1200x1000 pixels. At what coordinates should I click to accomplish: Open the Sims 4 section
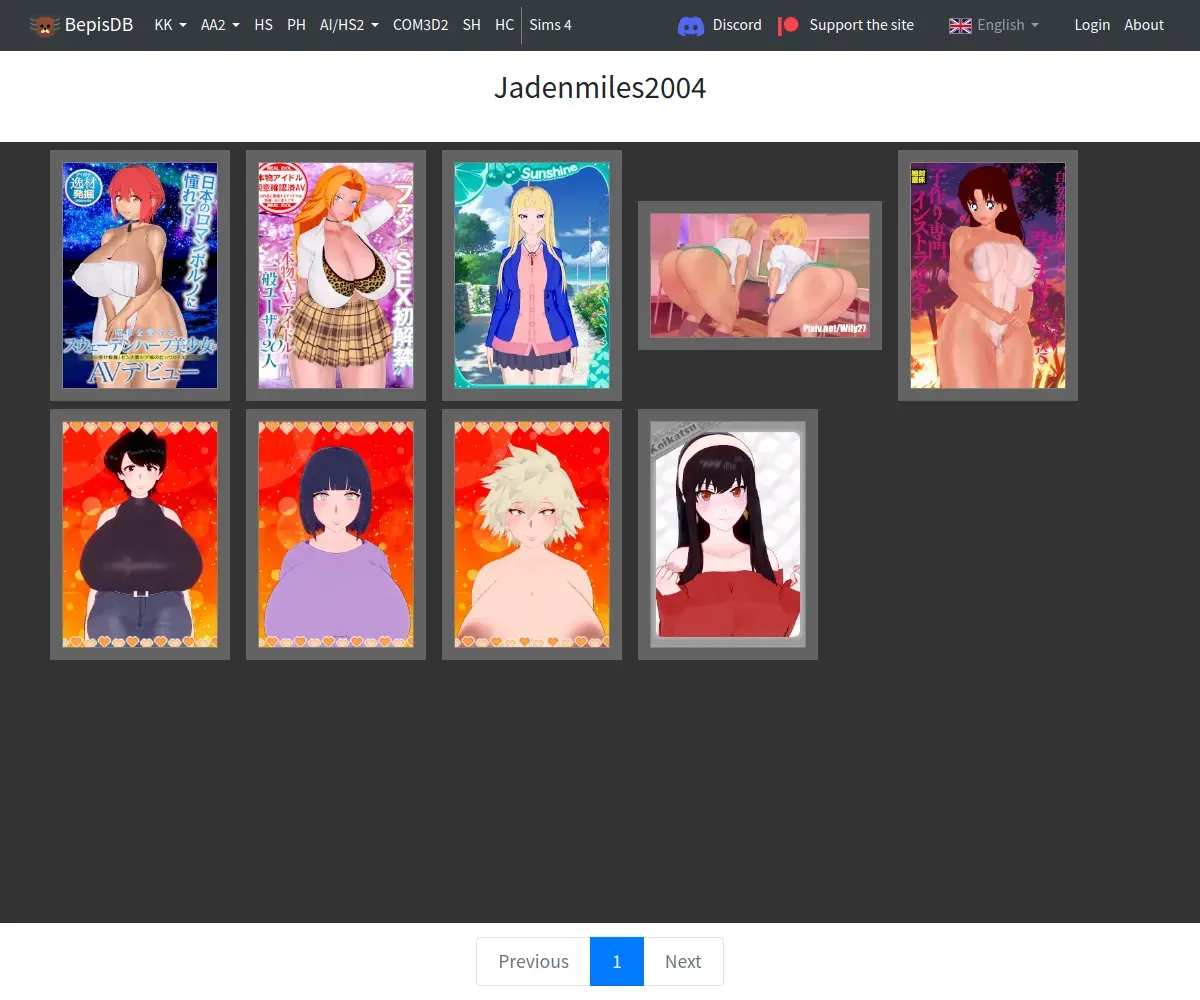(551, 25)
